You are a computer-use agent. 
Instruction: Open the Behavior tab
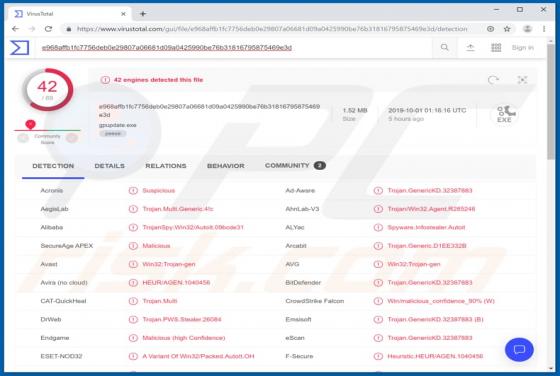point(226,166)
